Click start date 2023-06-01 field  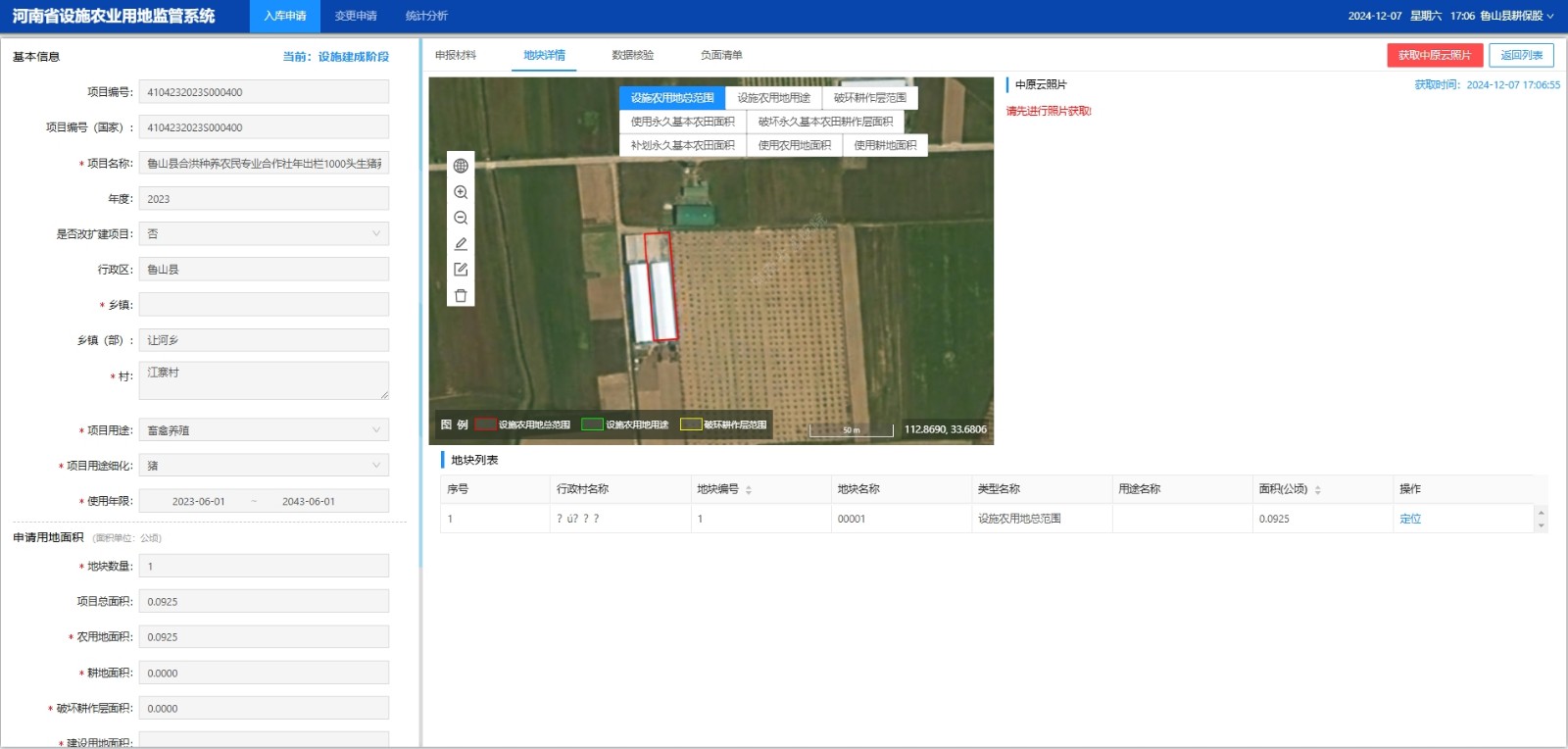tap(198, 501)
